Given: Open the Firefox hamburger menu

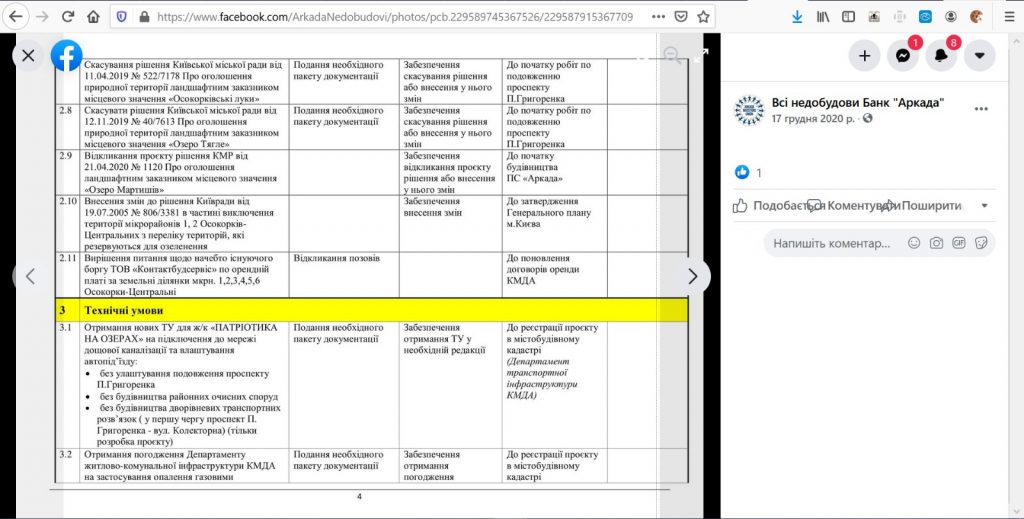Looking at the screenshot, I should click(1008, 17).
